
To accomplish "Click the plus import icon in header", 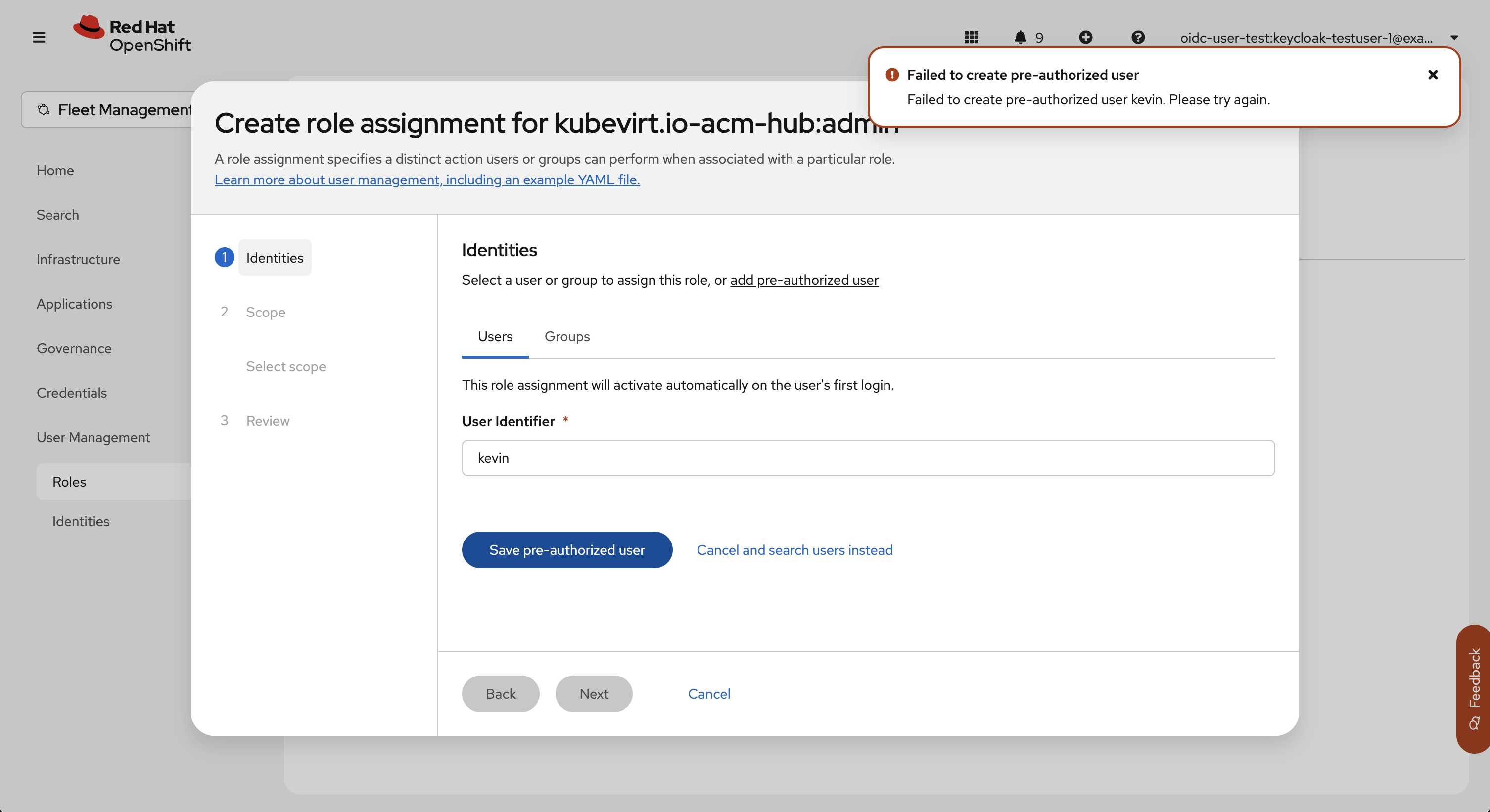I will [1085, 38].
